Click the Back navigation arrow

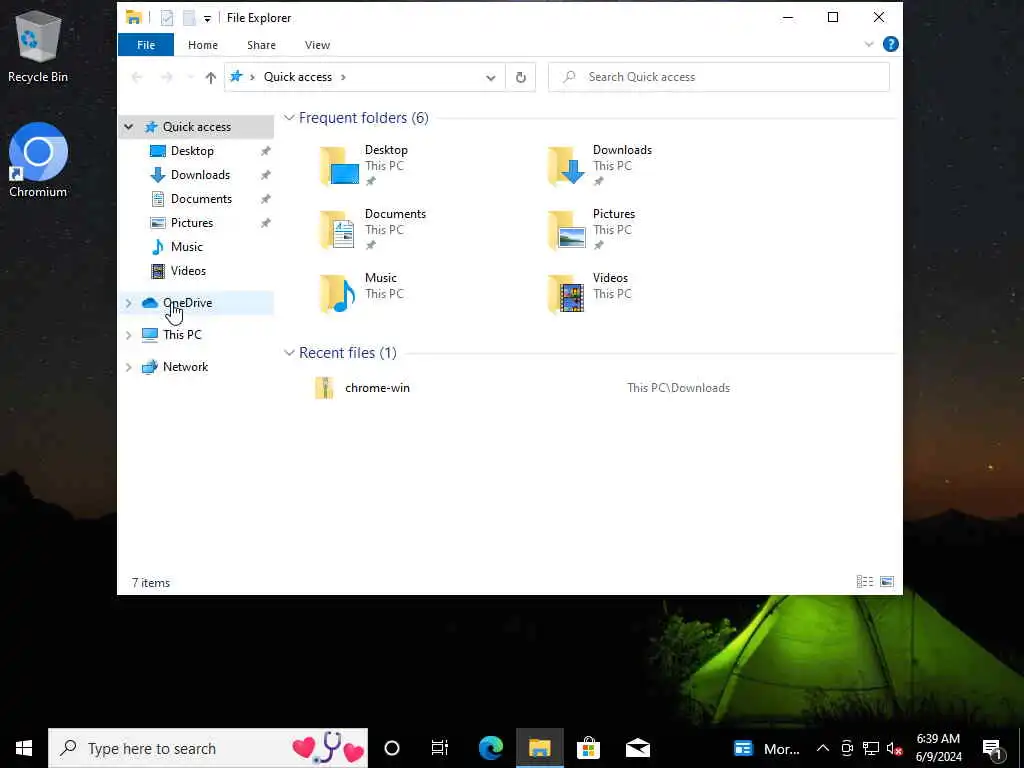point(137,78)
